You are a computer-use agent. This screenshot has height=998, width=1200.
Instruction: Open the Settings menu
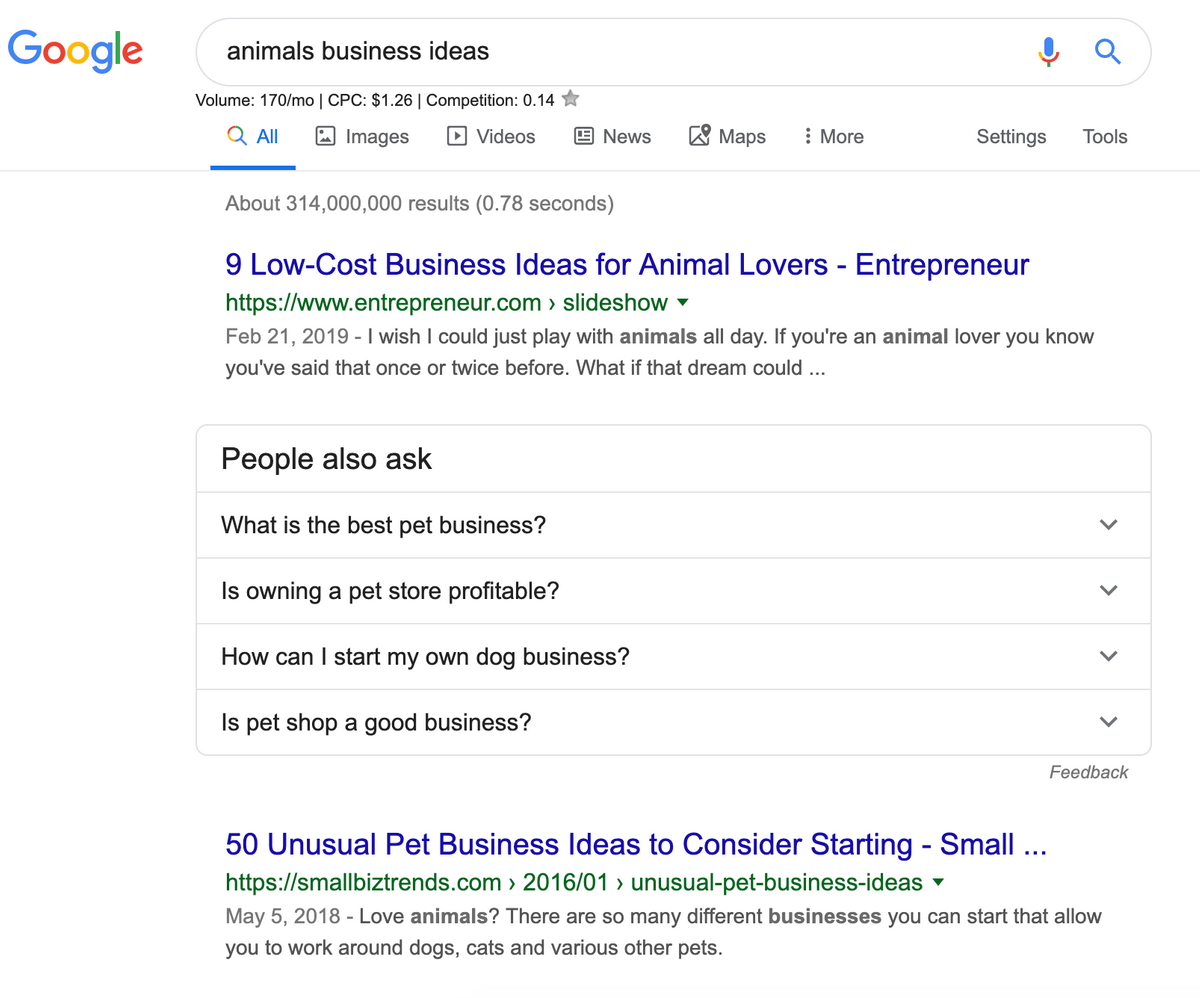1011,136
